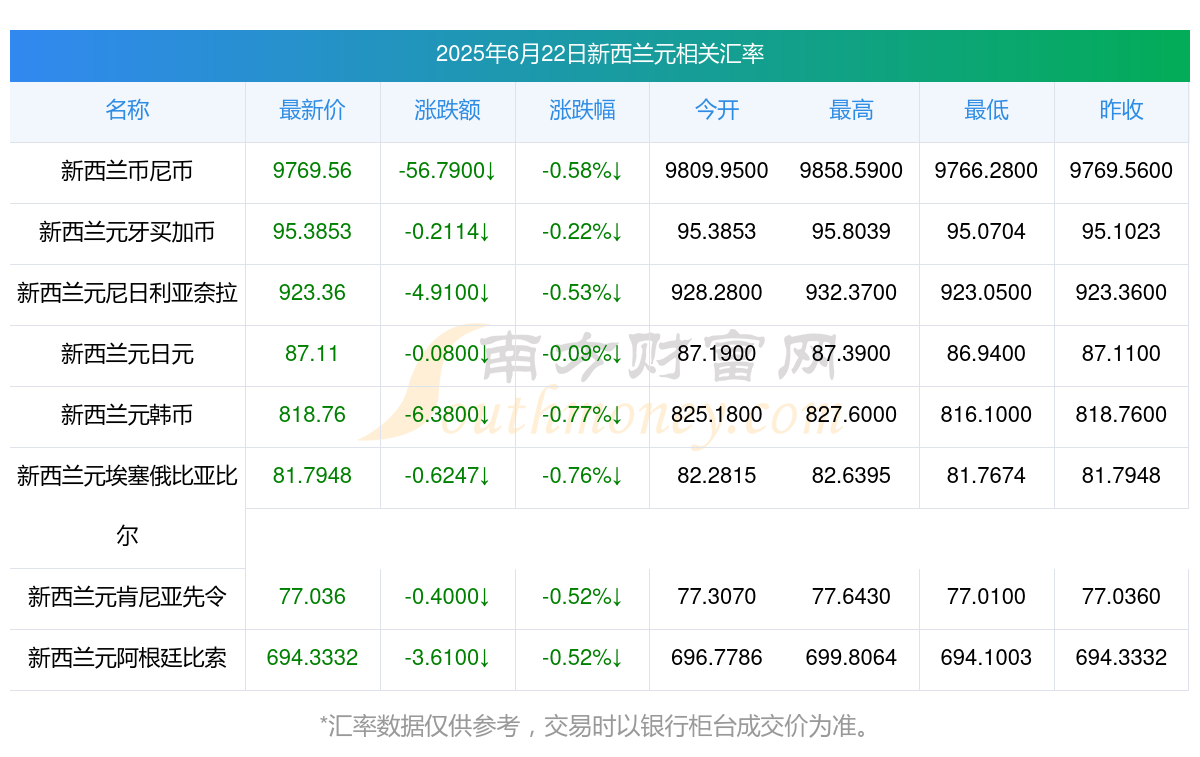Image resolution: width=1200 pixels, height=757 pixels.
Task: Click low price 9766.2800
Action: [986, 171]
